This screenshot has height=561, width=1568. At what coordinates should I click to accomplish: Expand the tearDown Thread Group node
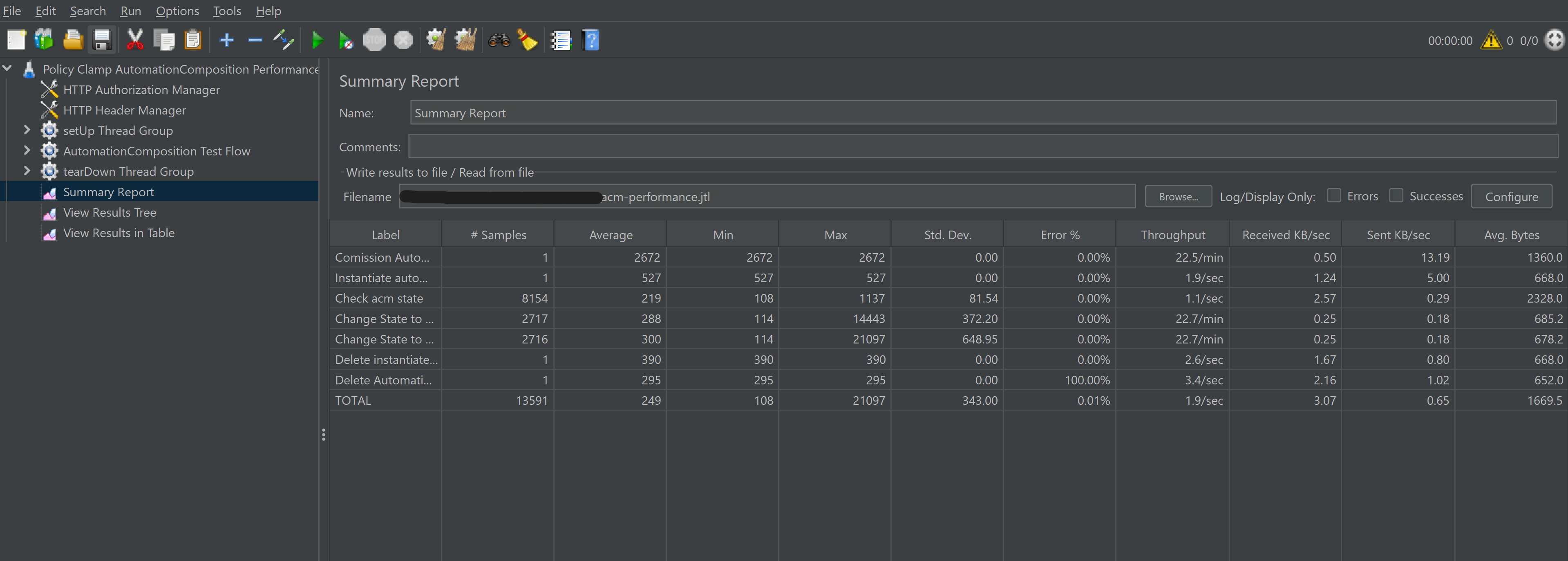27,171
